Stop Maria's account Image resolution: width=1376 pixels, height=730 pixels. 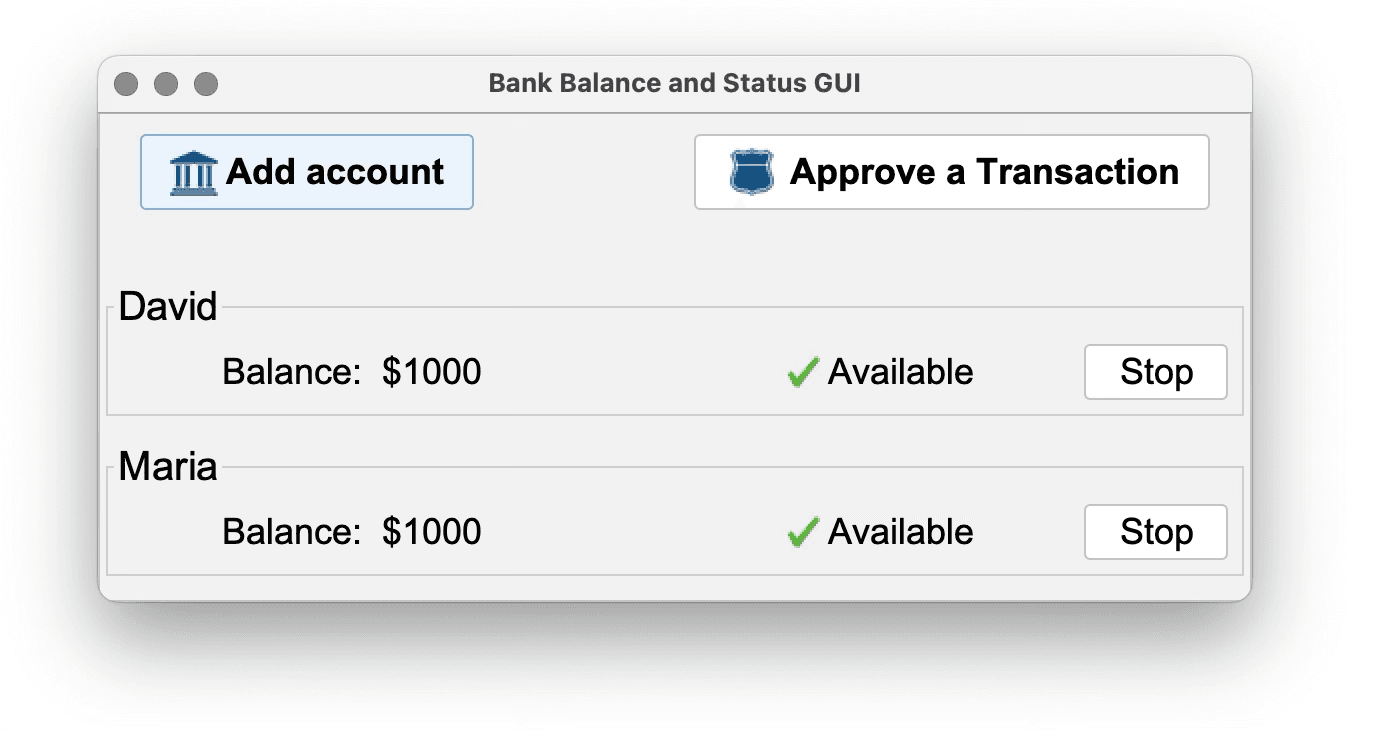(x=1155, y=532)
